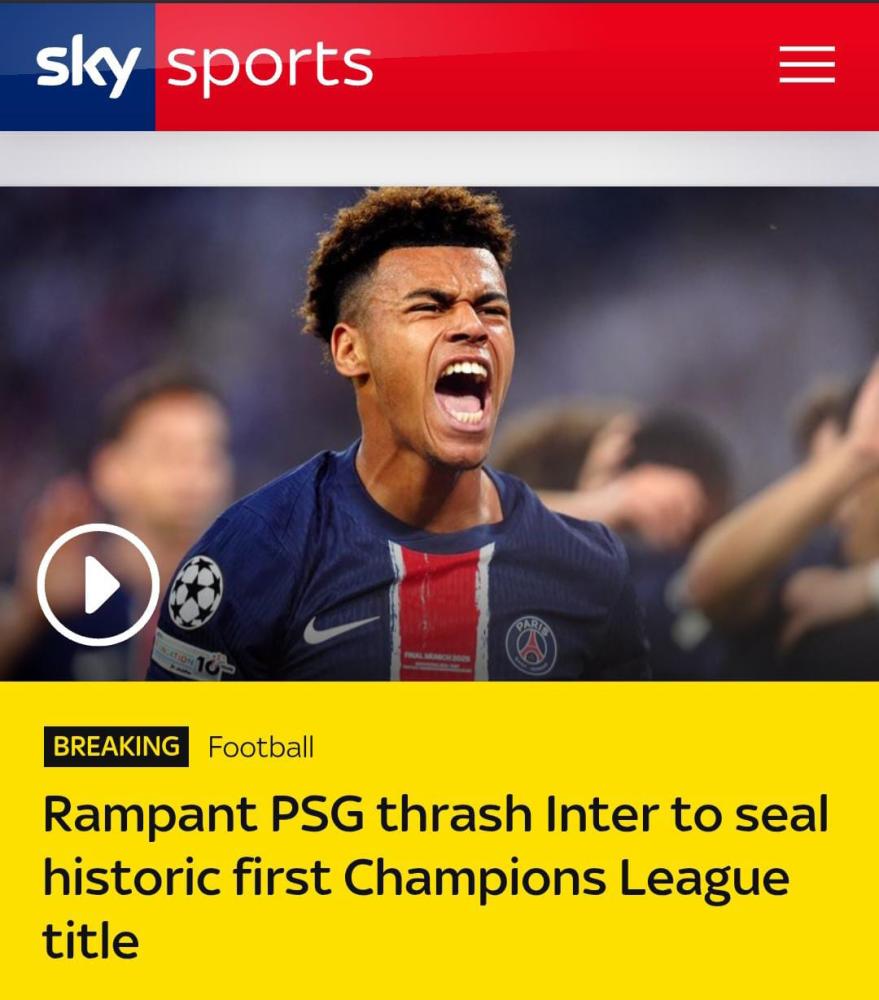This screenshot has height=1000, width=879.
Task: Click the Nike swoosh on the shirt
Action: 340,628
